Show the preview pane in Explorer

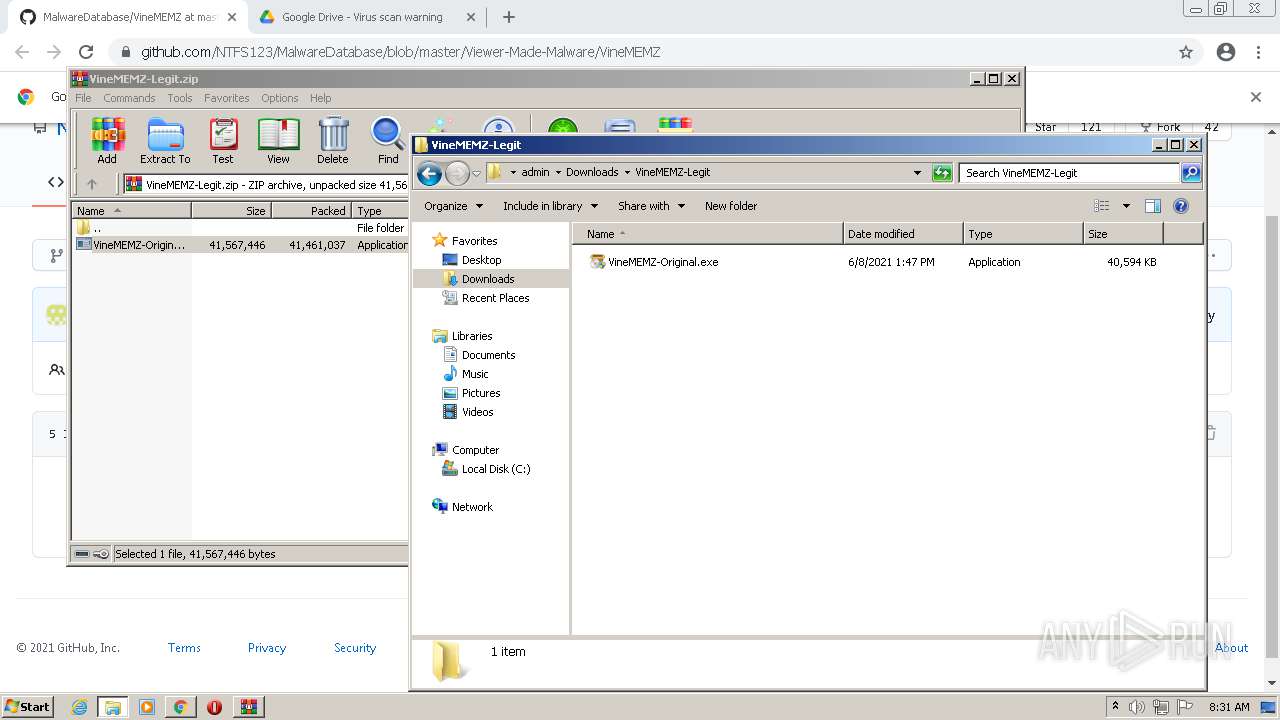[x=1153, y=206]
